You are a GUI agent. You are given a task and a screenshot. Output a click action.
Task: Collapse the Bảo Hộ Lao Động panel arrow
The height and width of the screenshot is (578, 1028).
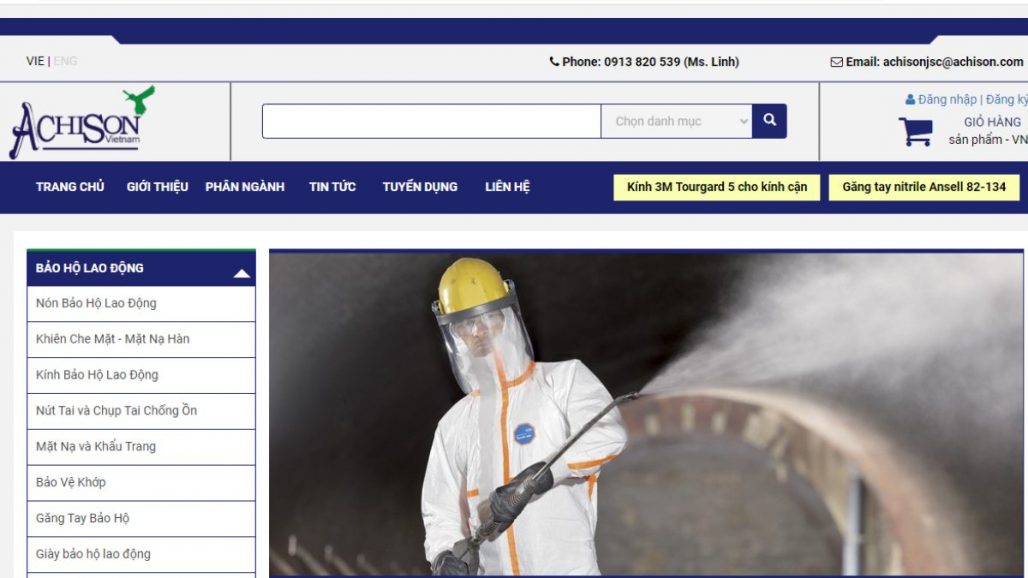click(x=241, y=273)
